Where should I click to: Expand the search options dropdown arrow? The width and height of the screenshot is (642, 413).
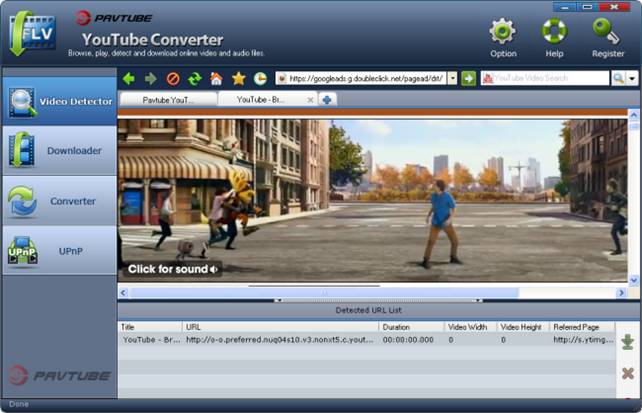(632, 78)
